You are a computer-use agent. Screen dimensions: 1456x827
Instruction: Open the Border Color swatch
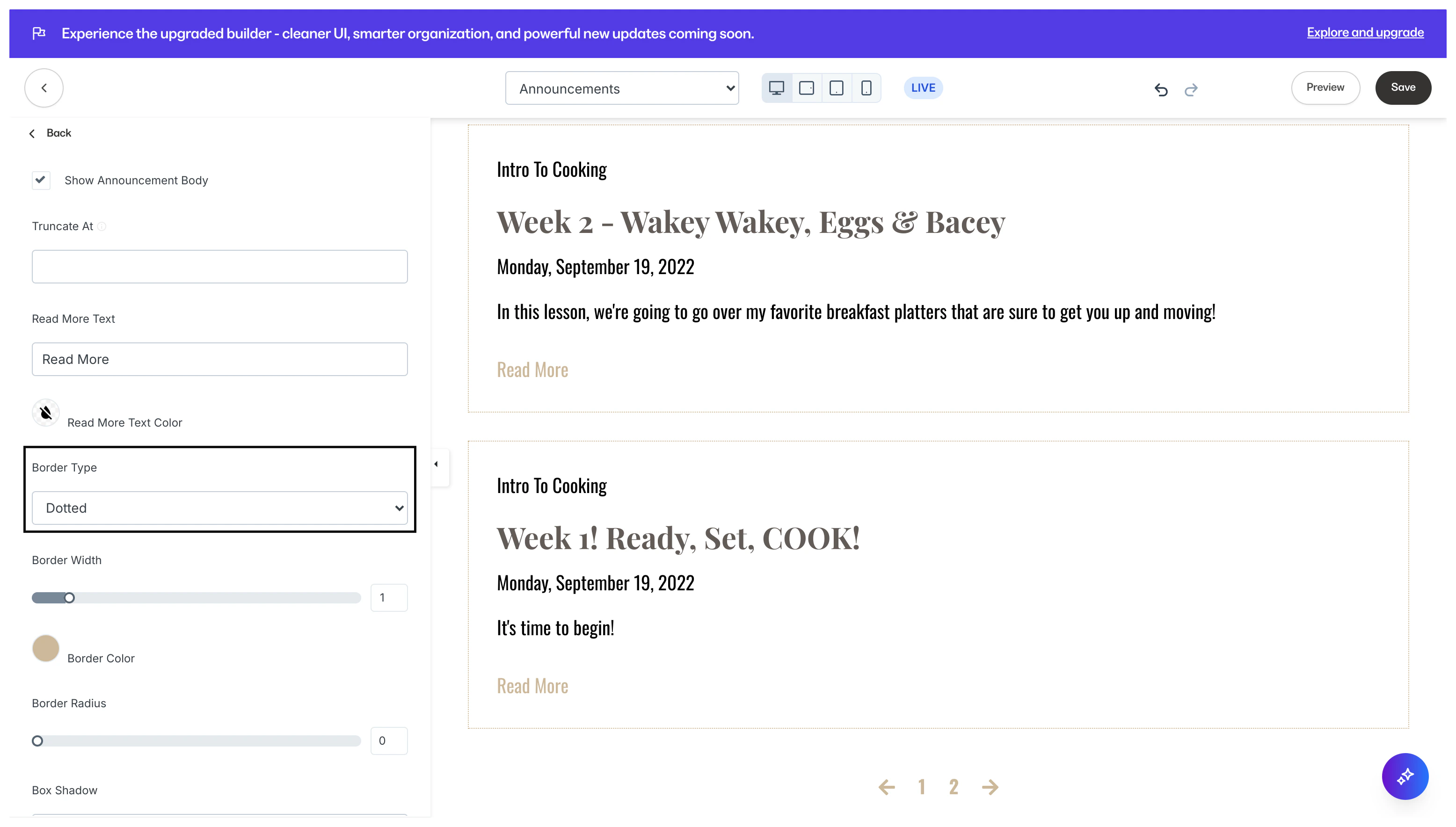[45, 649]
